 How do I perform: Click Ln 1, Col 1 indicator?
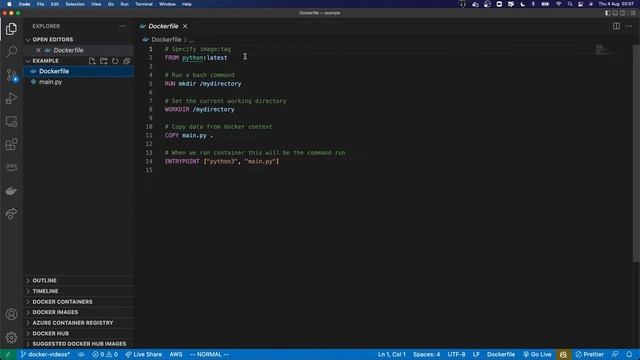(391, 354)
